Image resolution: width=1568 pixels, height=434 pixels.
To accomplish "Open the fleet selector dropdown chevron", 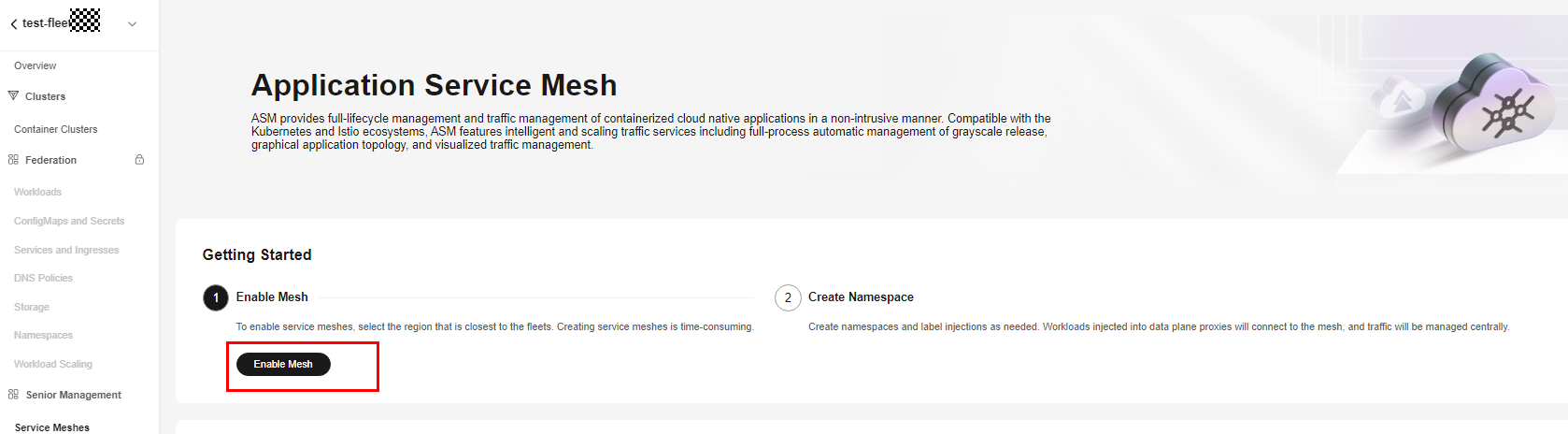I will [132, 24].
